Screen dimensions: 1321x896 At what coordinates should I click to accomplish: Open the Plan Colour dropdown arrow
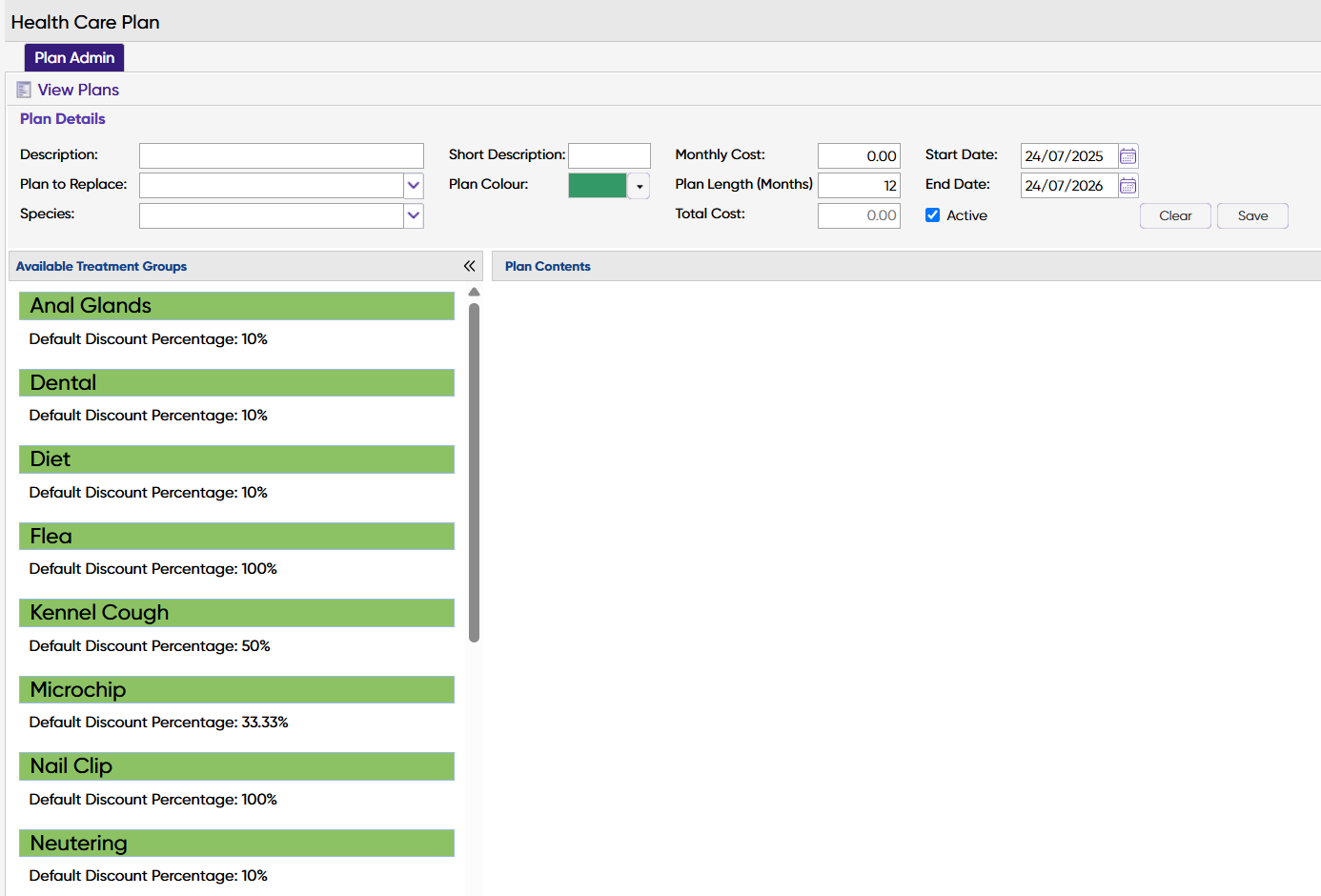640,186
